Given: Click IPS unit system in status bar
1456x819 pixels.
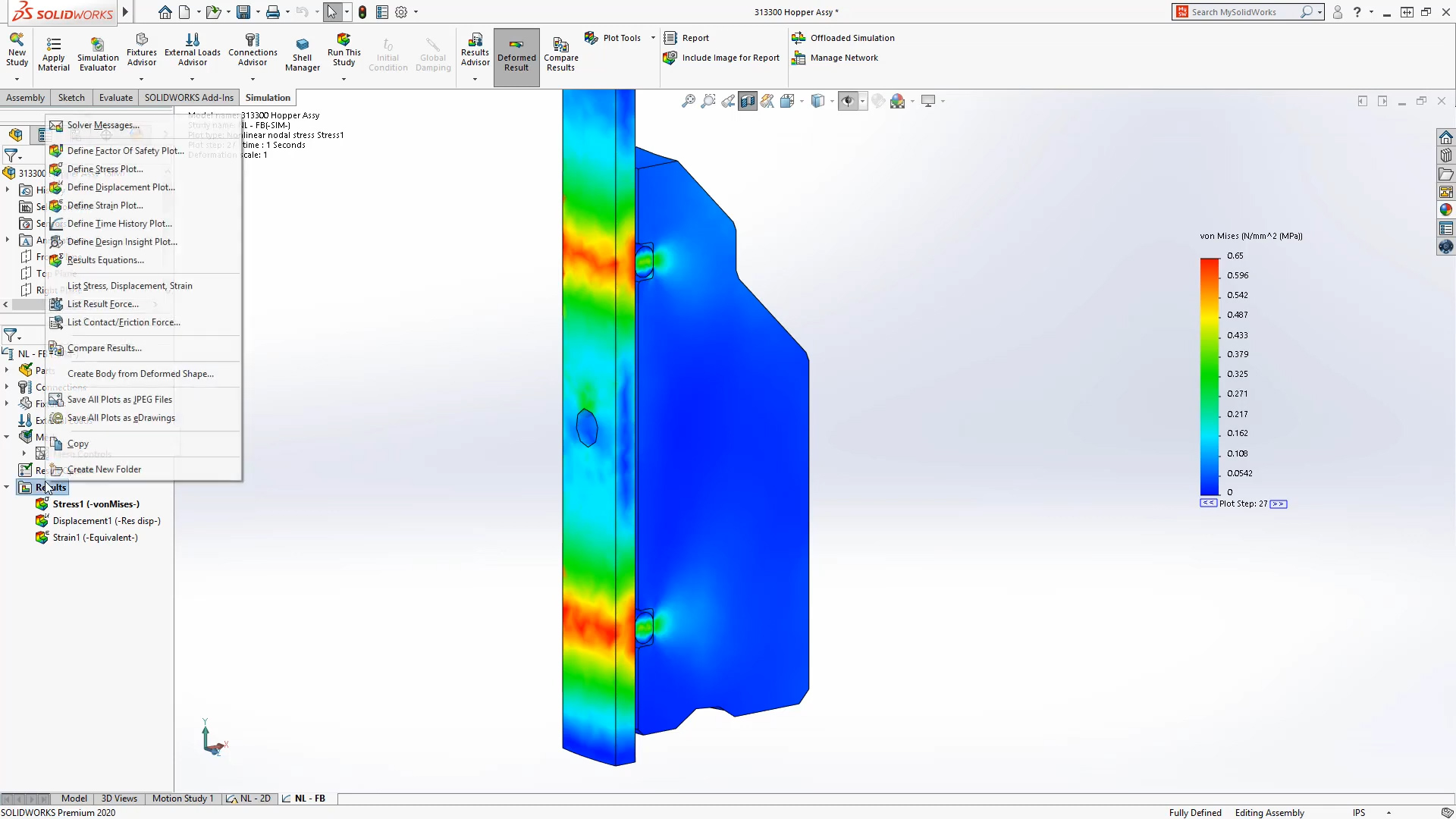Looking at the screenshot, I should (1359, 813).
